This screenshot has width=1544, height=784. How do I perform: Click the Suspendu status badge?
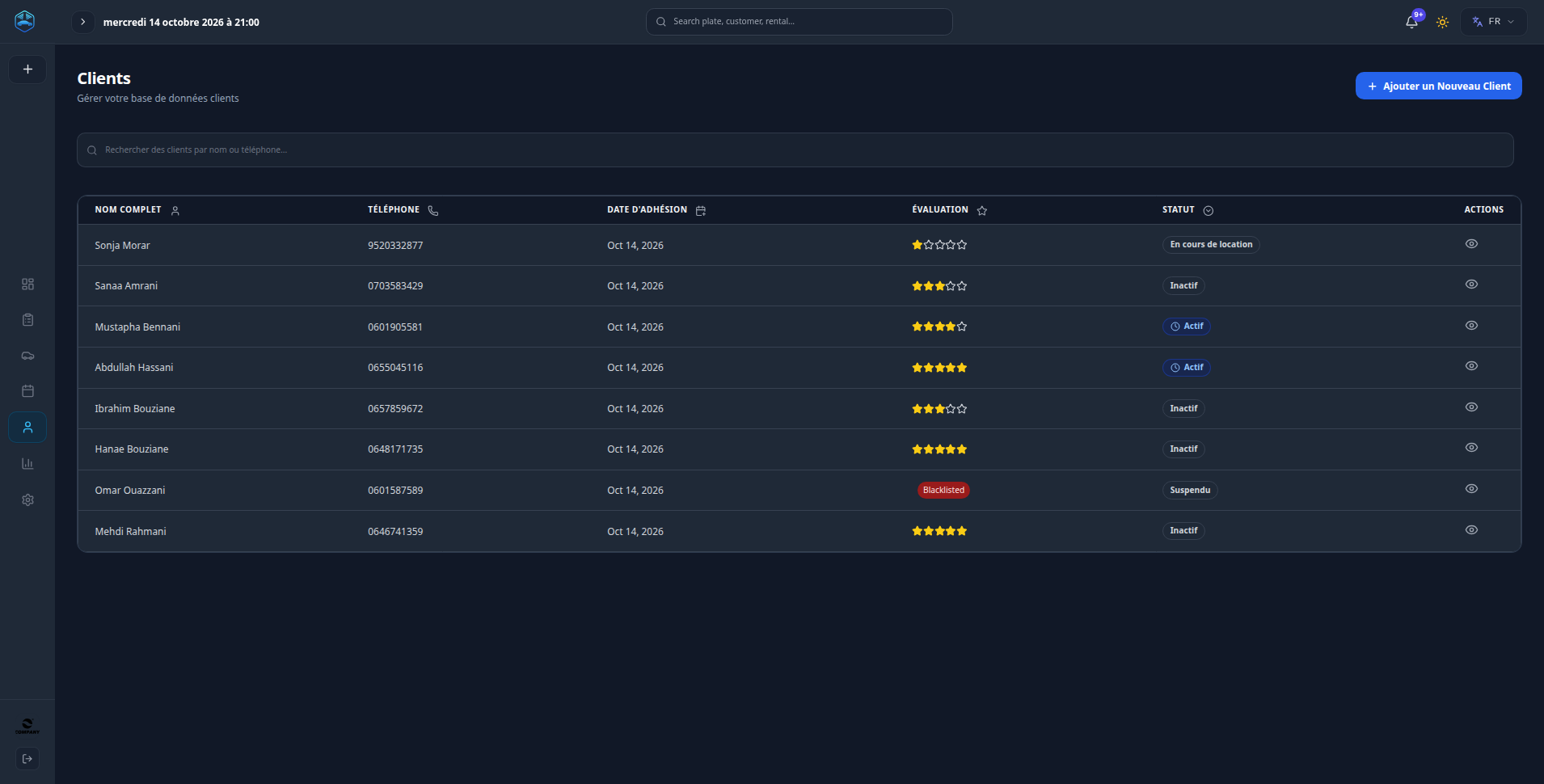(x=1190, y=490)
